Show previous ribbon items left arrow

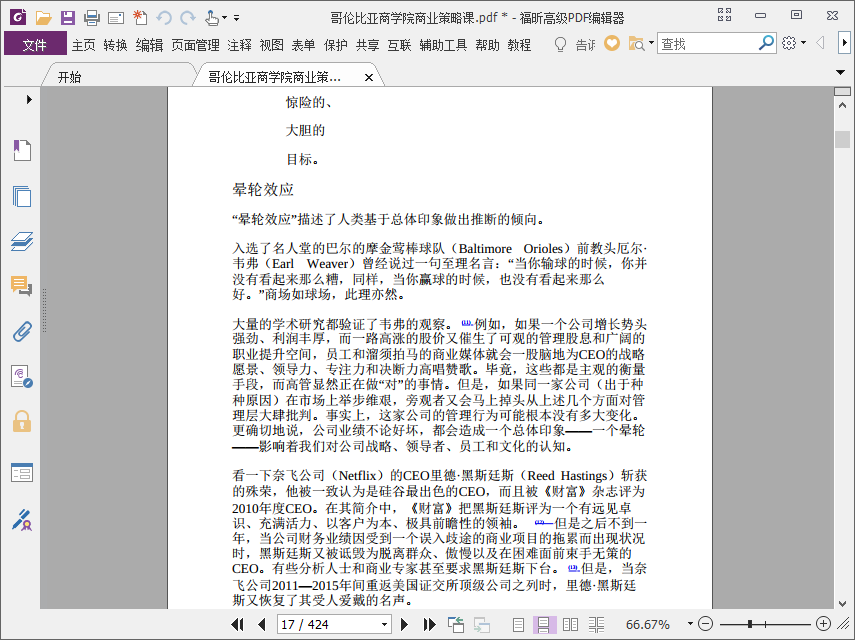coord(820,43)
